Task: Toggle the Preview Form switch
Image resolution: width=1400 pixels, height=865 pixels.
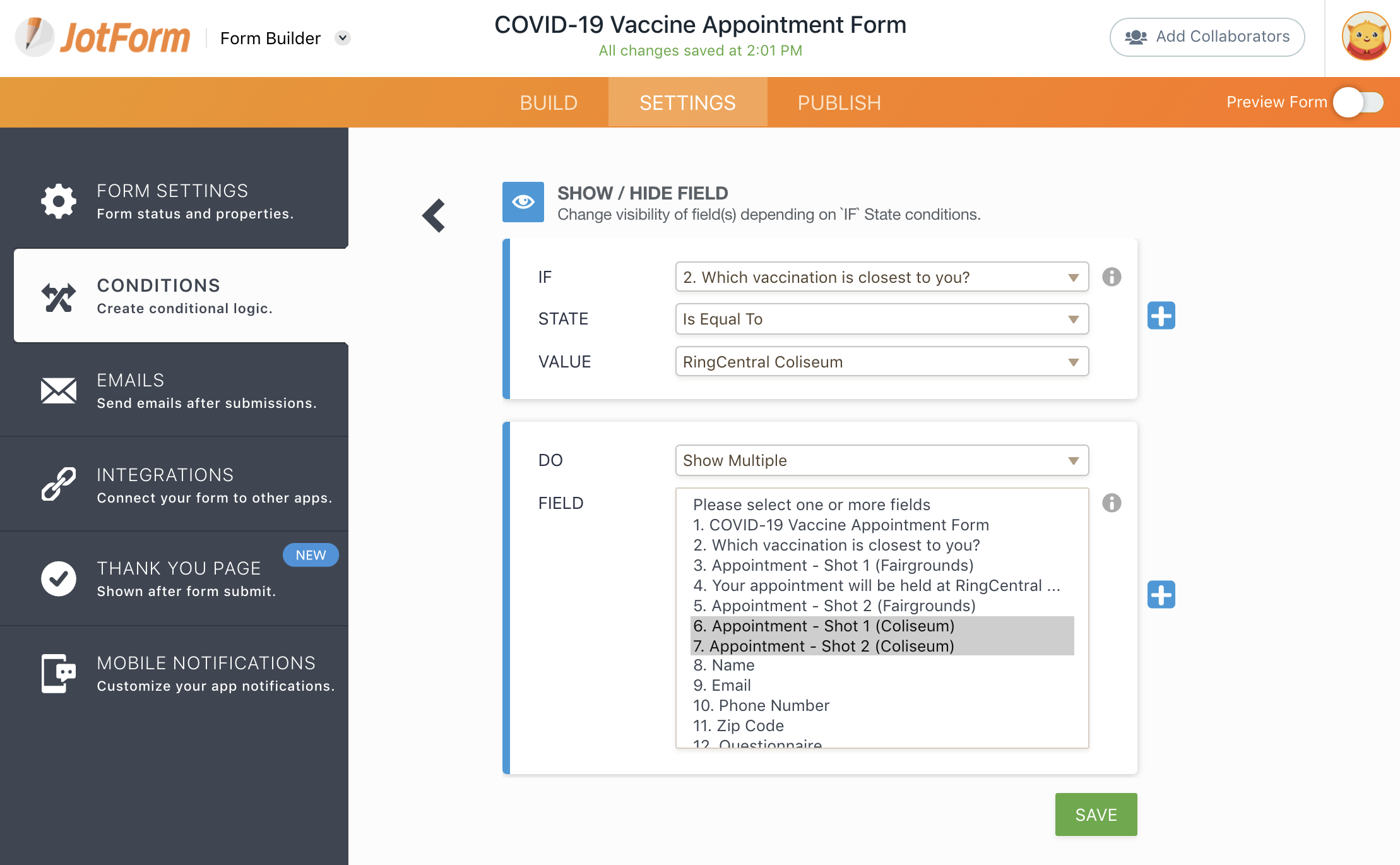Action: click(1358, 102)
